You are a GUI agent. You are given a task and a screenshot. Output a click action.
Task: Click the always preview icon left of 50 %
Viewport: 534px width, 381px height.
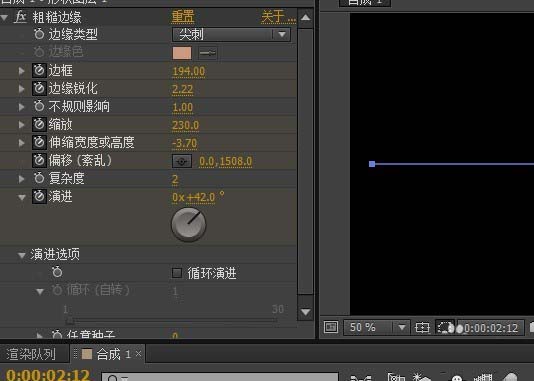tap(331, 328)
